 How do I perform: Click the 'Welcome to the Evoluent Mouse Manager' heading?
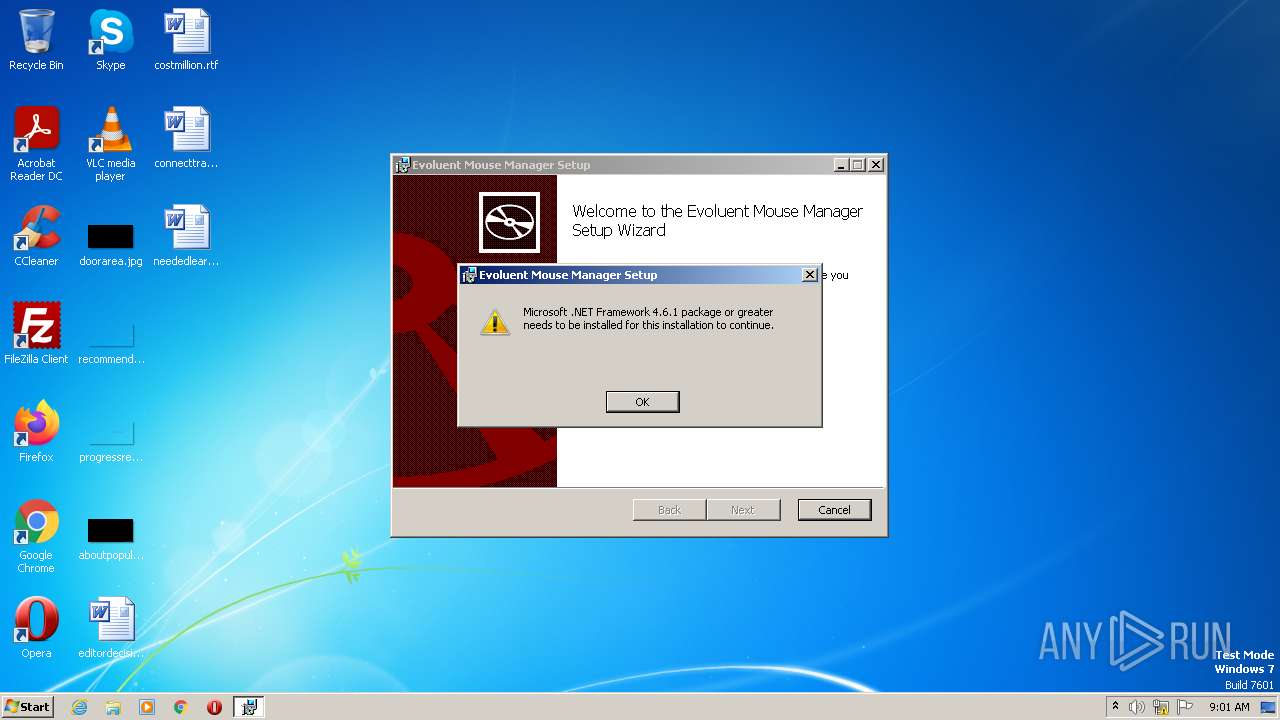click(x=717, y=221)
